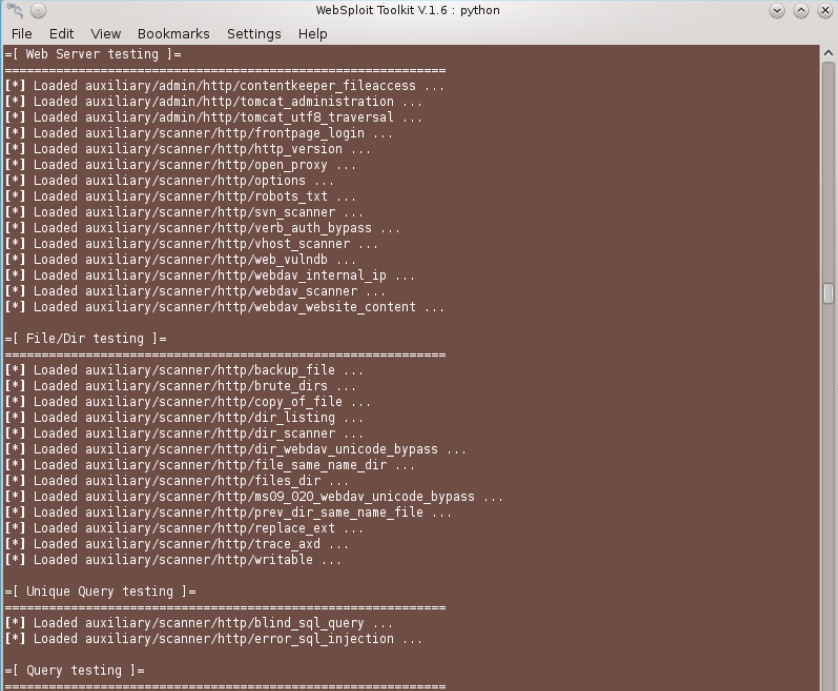Open the Bookmarks menu

click(x=173, y=34)
